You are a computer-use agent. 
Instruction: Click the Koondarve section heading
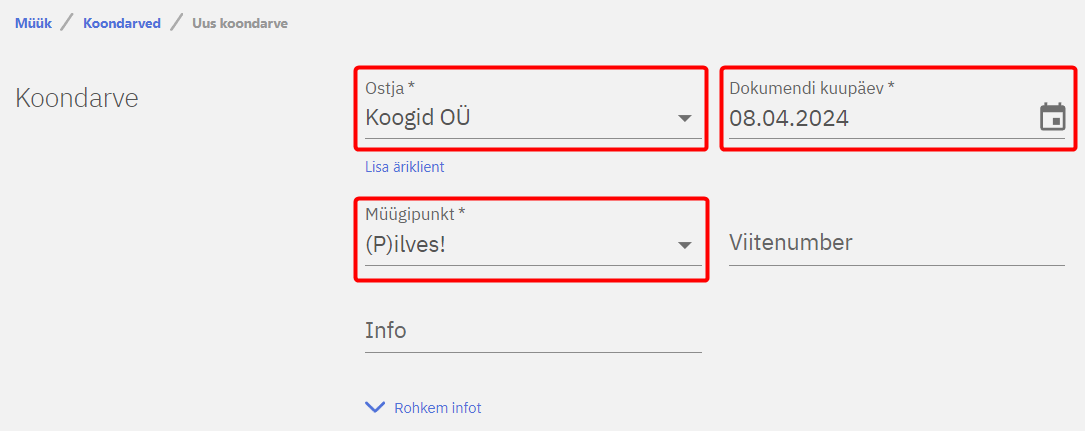(77, 98)
